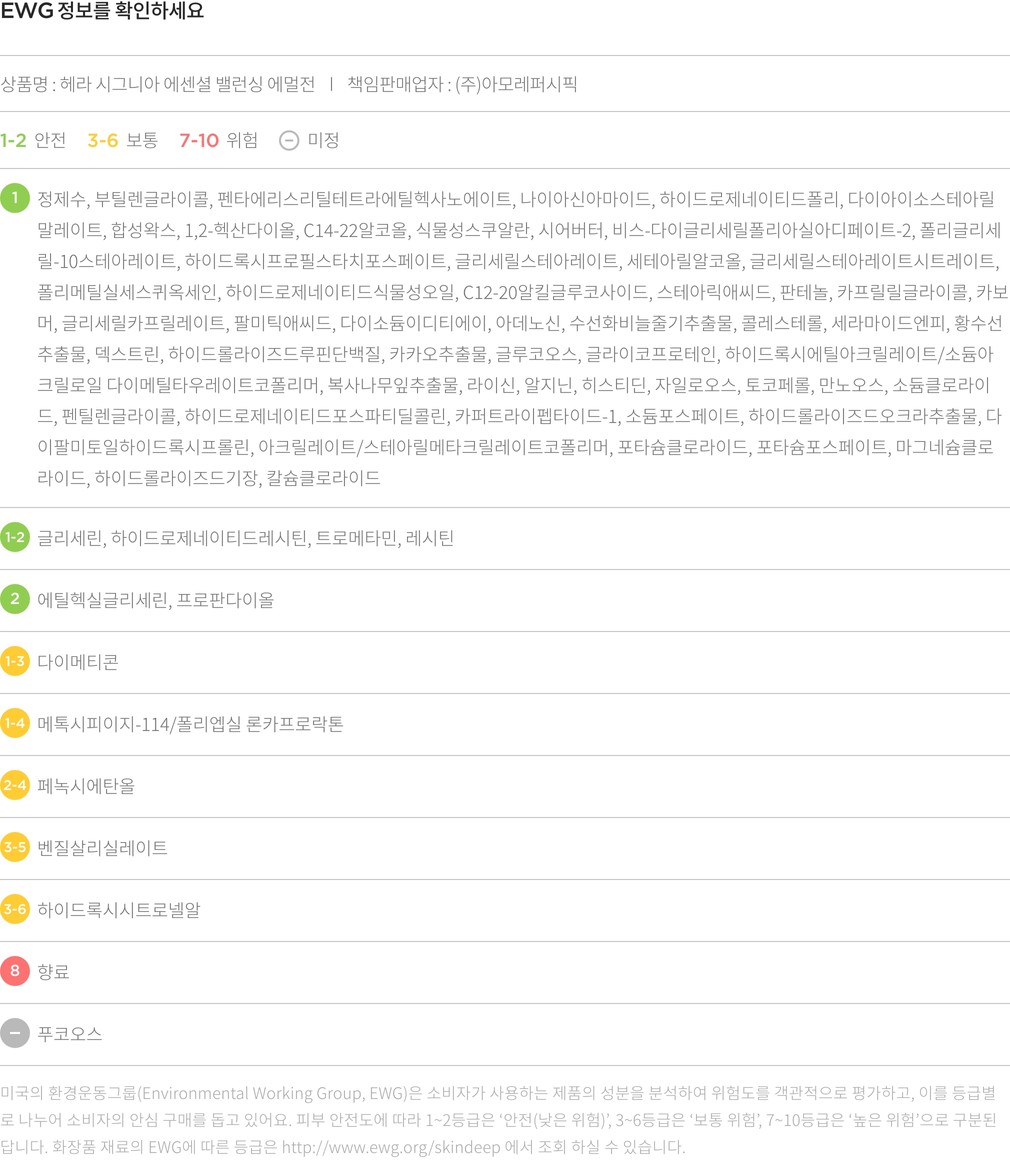Click the 미정 circle-minus legend icon
1010x1172 pixels.
point(289,141)
